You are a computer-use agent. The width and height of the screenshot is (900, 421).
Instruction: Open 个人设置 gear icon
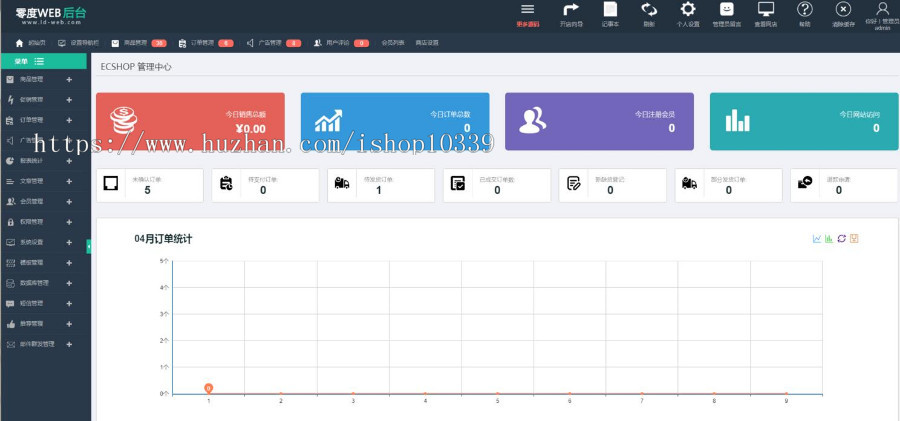coord(688,10)
